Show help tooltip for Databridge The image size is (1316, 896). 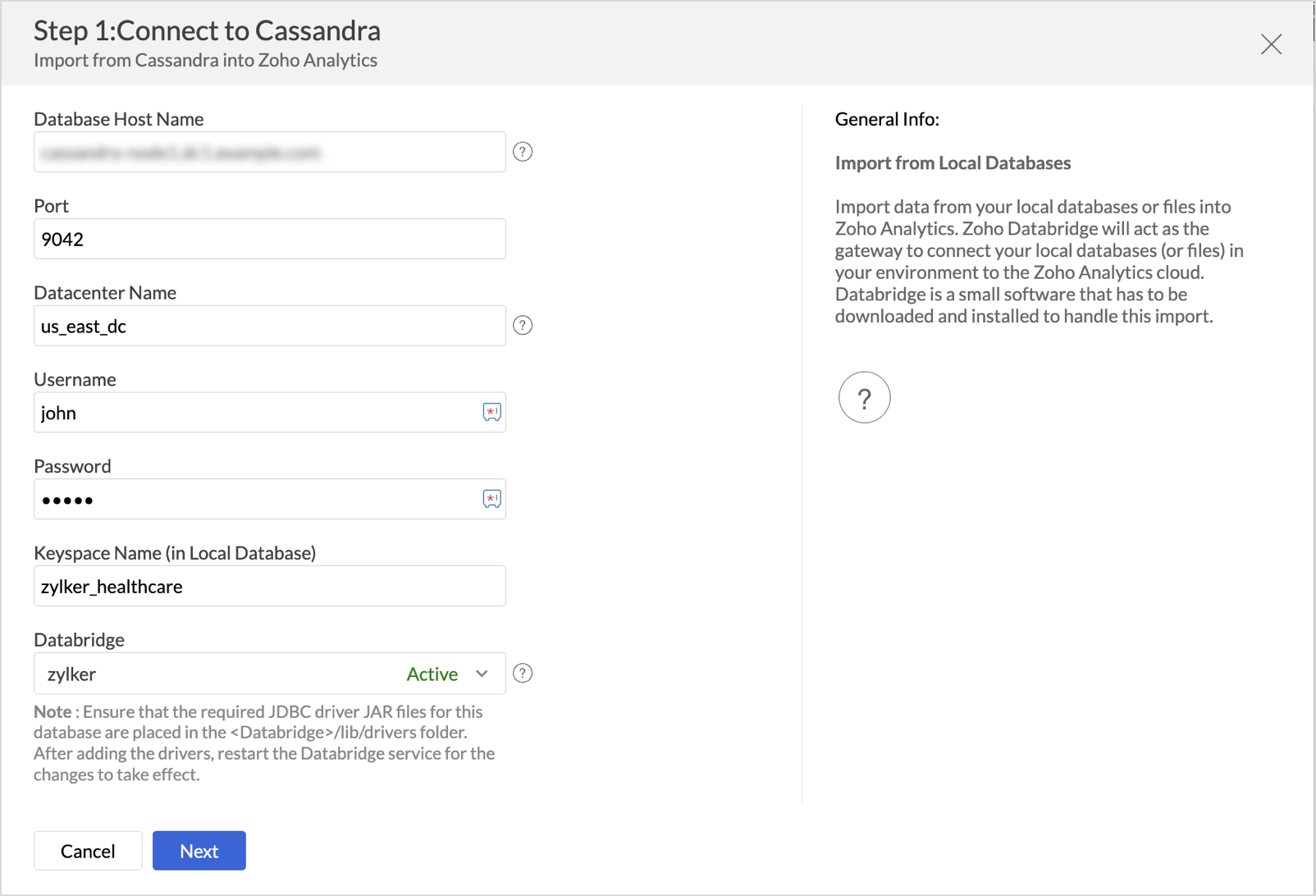pyautogui.click(x=523, y=674)
